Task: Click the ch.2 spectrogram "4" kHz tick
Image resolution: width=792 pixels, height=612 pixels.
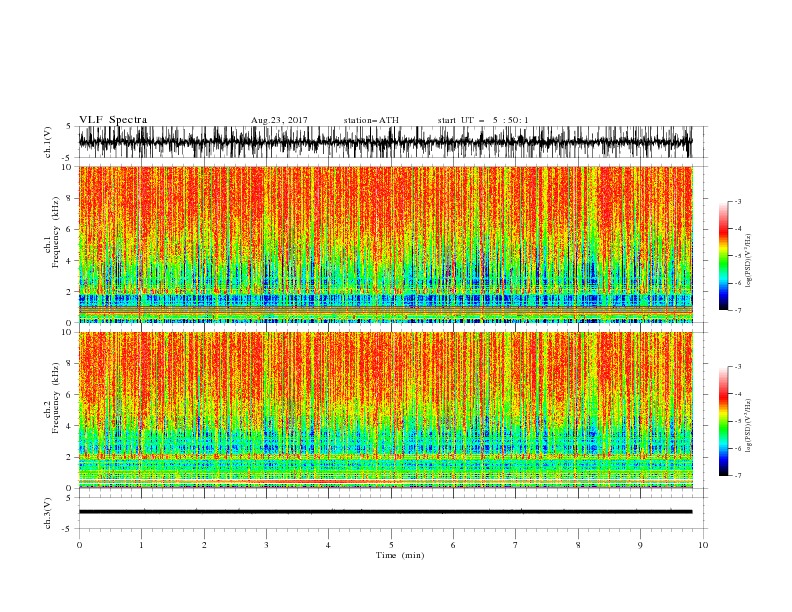Action: [x=70, y=426]
